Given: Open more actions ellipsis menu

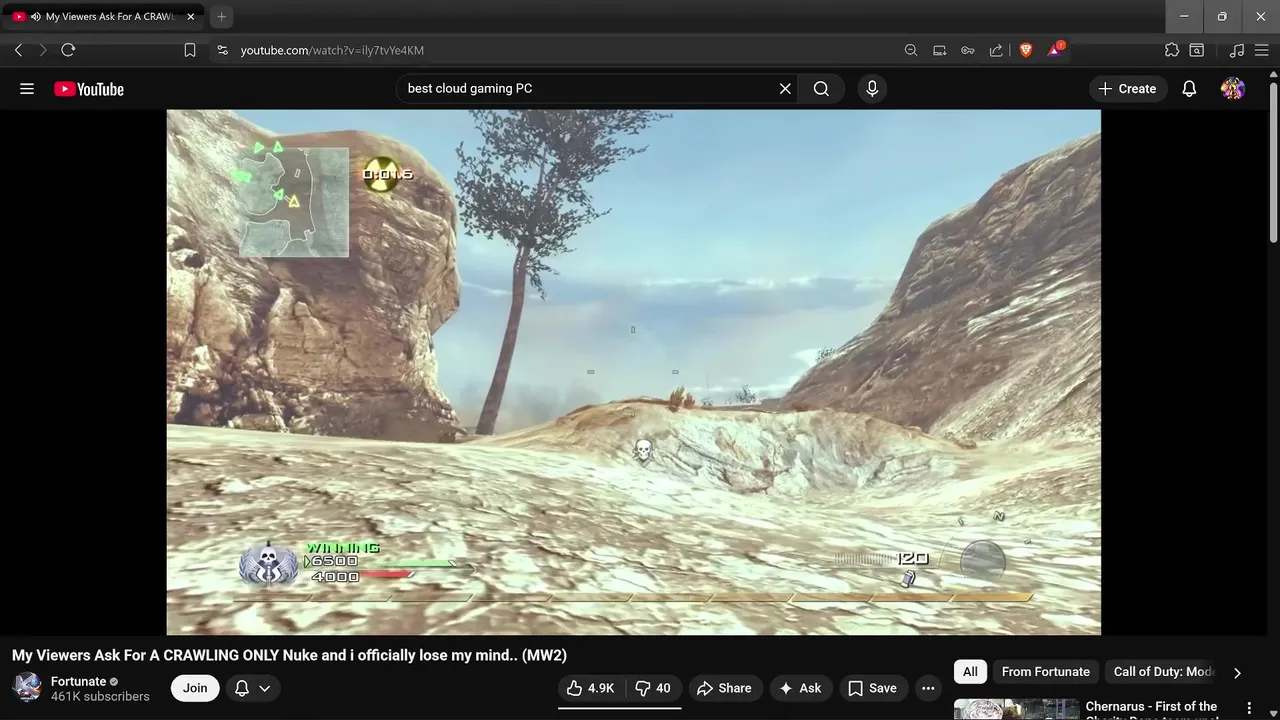Looking at the screenshot, I should tap(928, 688).
